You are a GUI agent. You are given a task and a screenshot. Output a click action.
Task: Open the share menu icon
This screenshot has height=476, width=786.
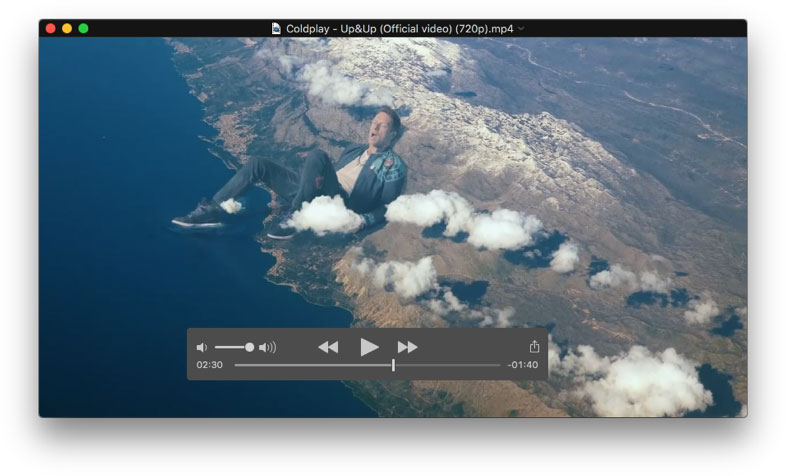(x=534, y=346)
